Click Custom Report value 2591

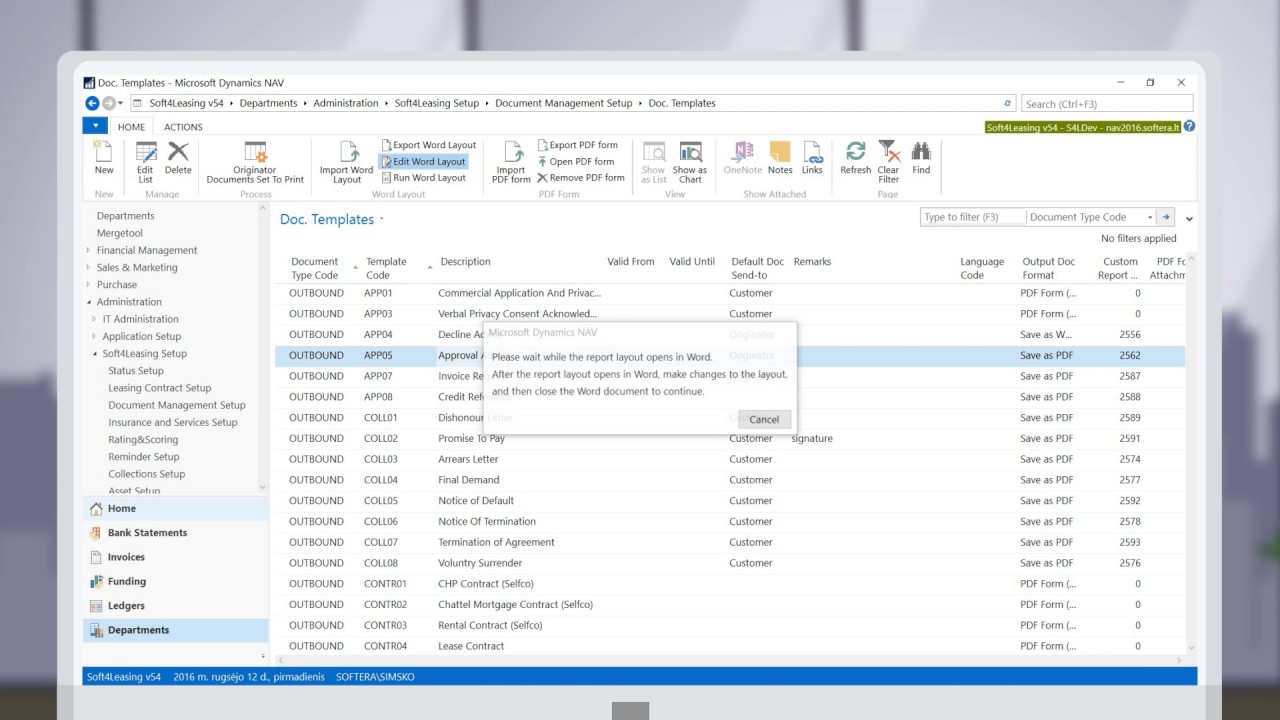point(1130,438)
